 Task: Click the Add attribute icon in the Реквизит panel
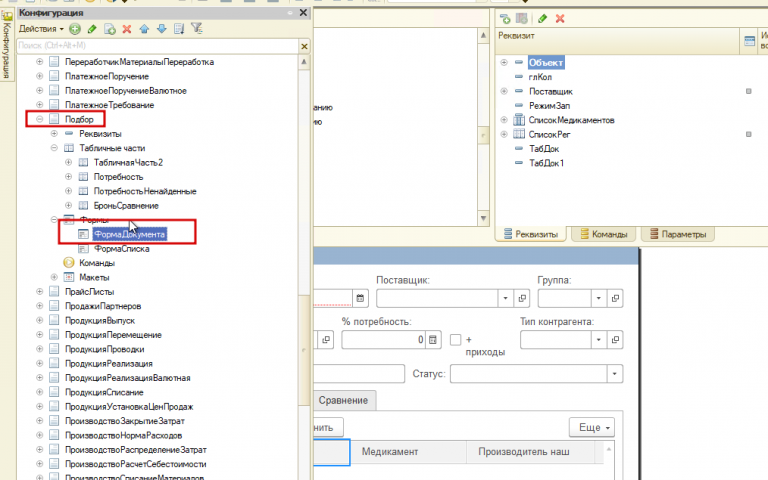tap(505, 19)
